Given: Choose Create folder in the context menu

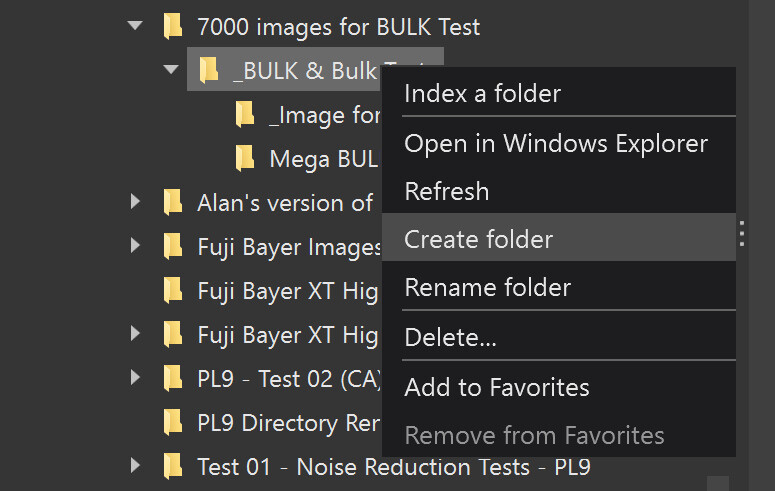Looking at the screenshot, I should pos(478,239).
